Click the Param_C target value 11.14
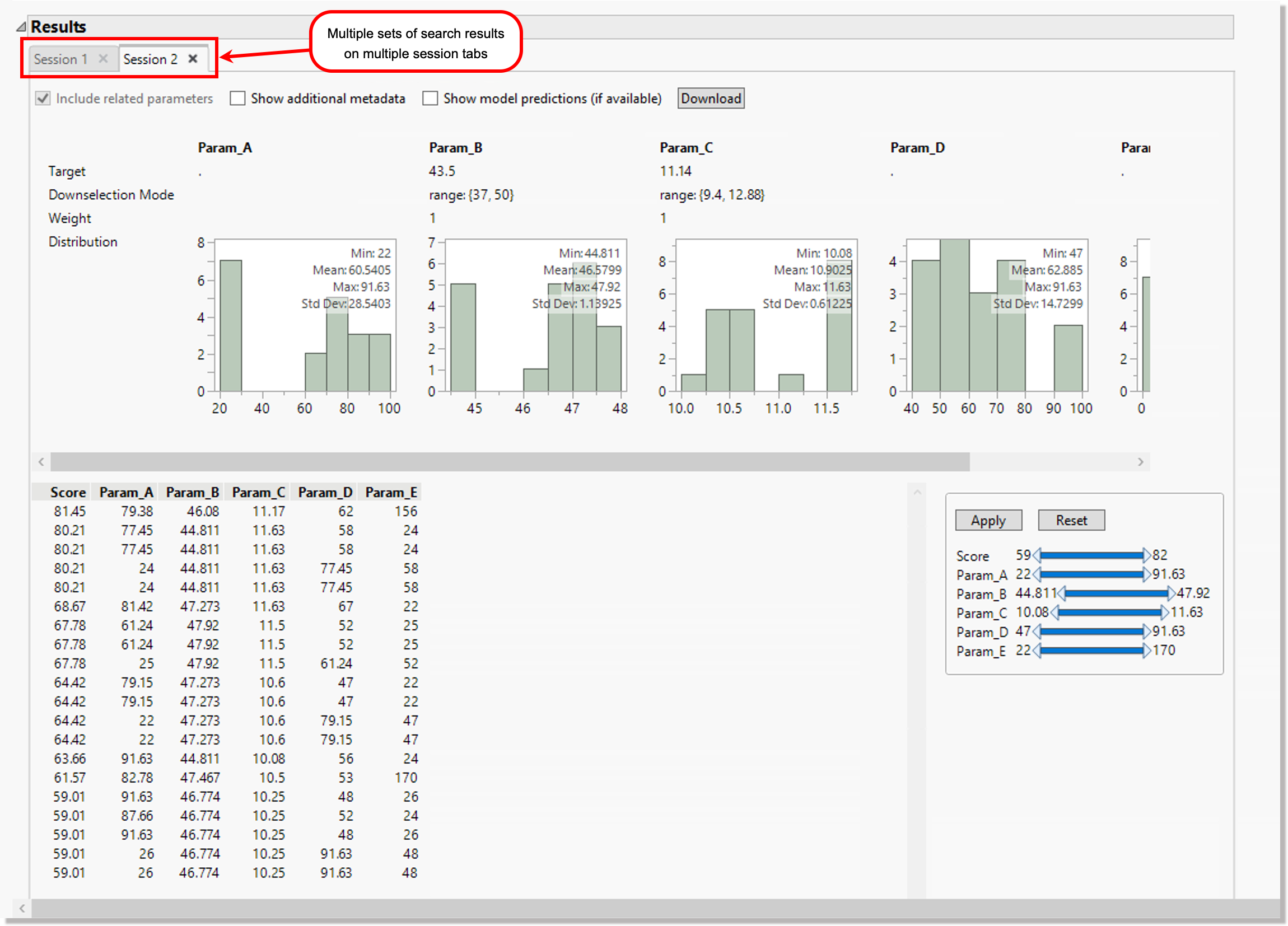1288x926 pixels. click(676, 171)
